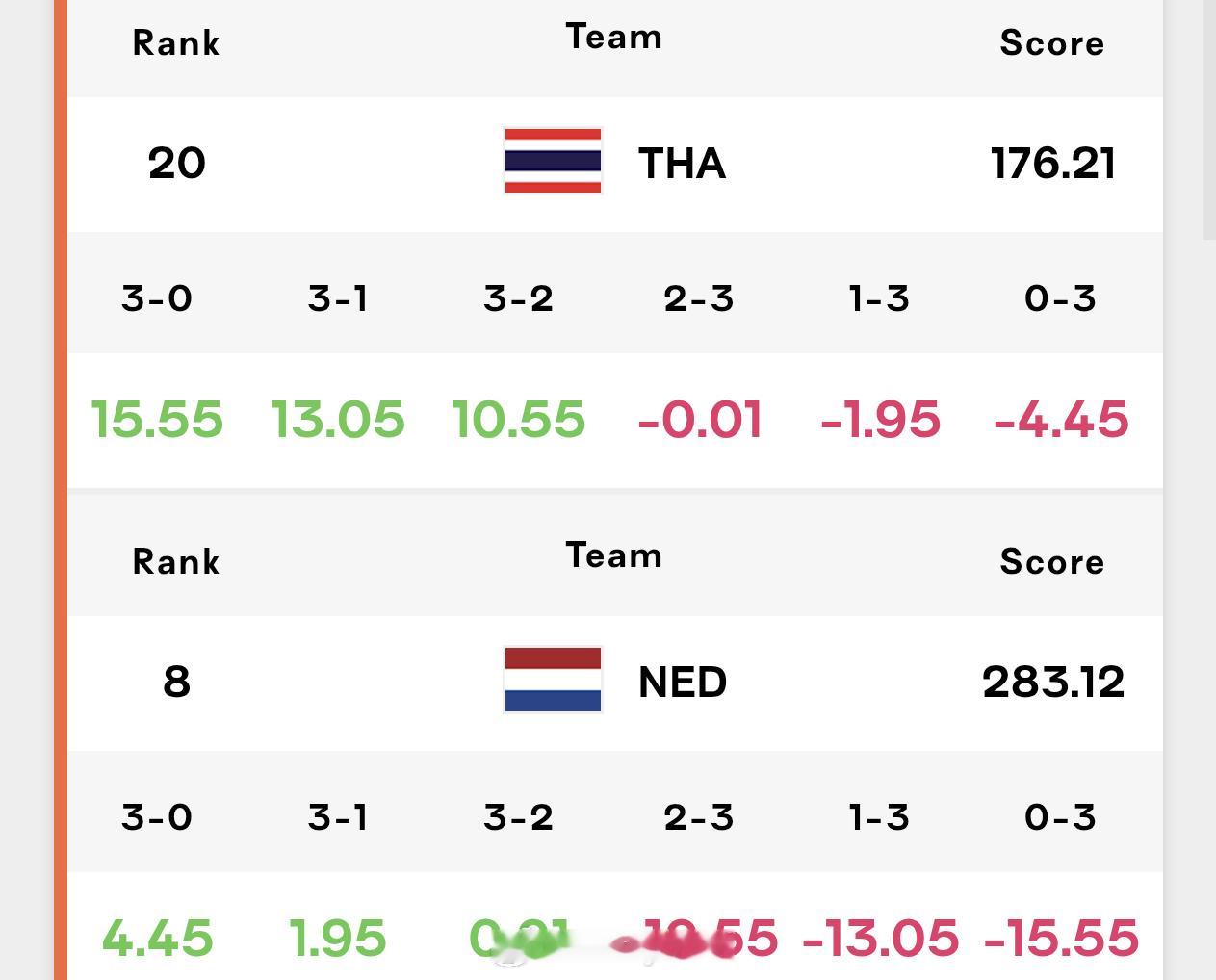The height and width of the screenshot is (980, 1216).
Task: Click the green 15.55 points value
Action: [x=157, y=420]
